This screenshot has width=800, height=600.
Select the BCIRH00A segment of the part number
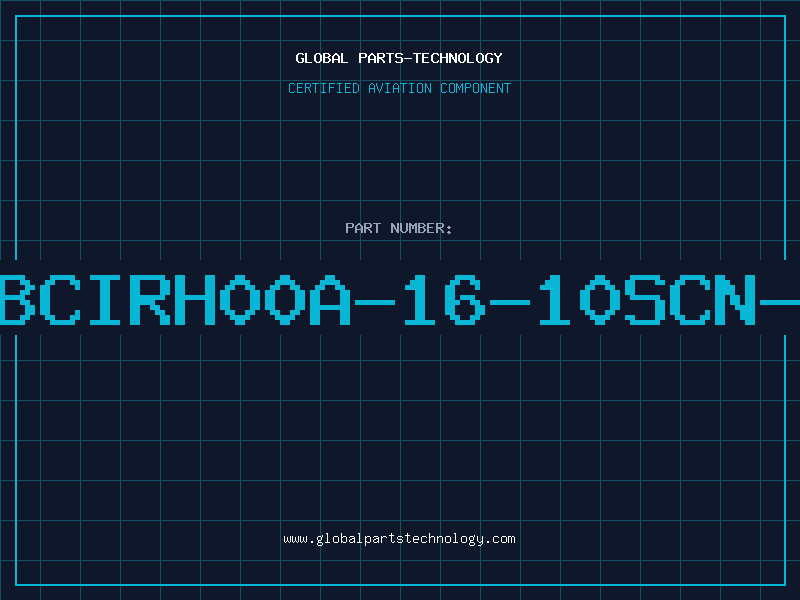tap(175, 299)
